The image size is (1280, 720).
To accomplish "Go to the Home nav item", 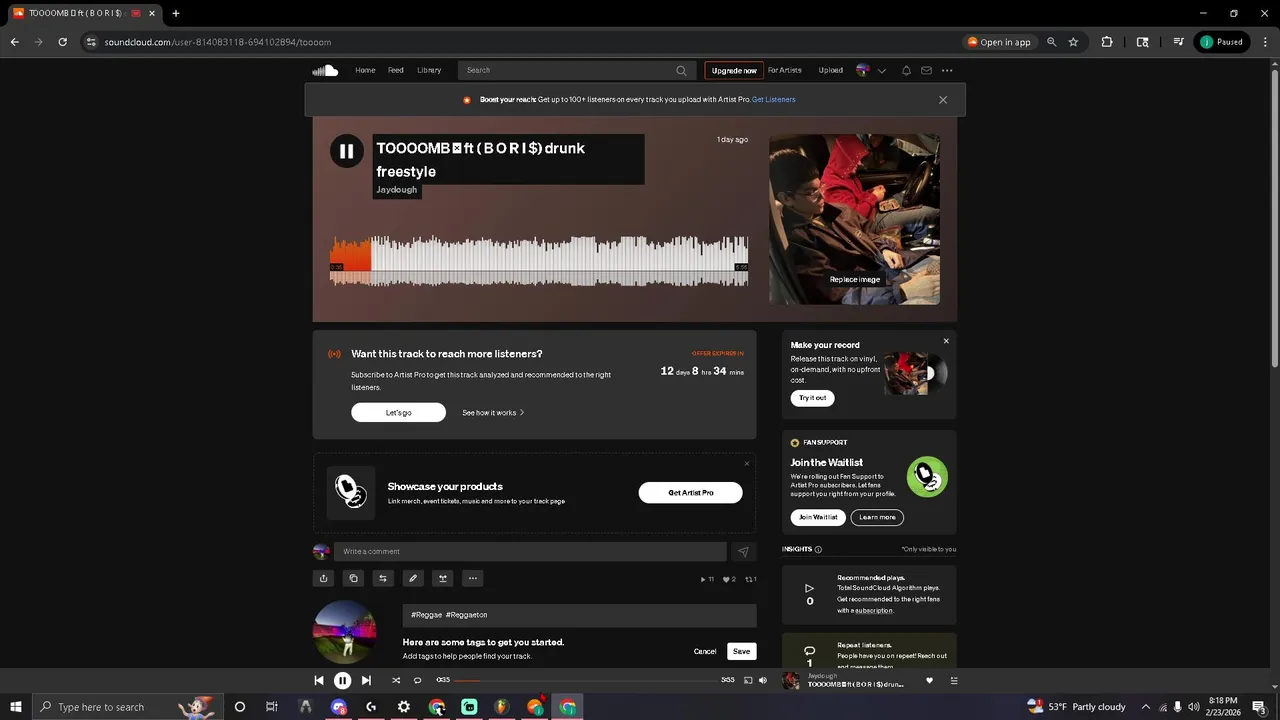I will tap(365, 70).
